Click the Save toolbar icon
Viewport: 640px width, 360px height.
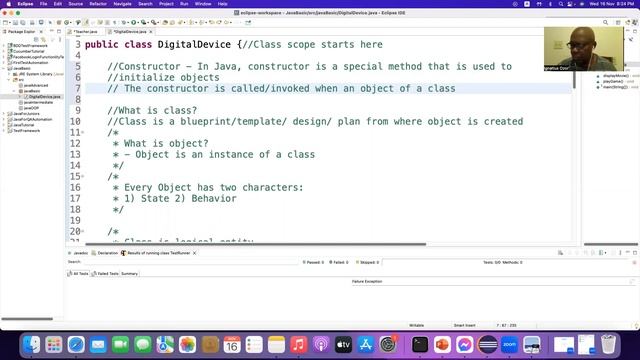click(16, 22)
